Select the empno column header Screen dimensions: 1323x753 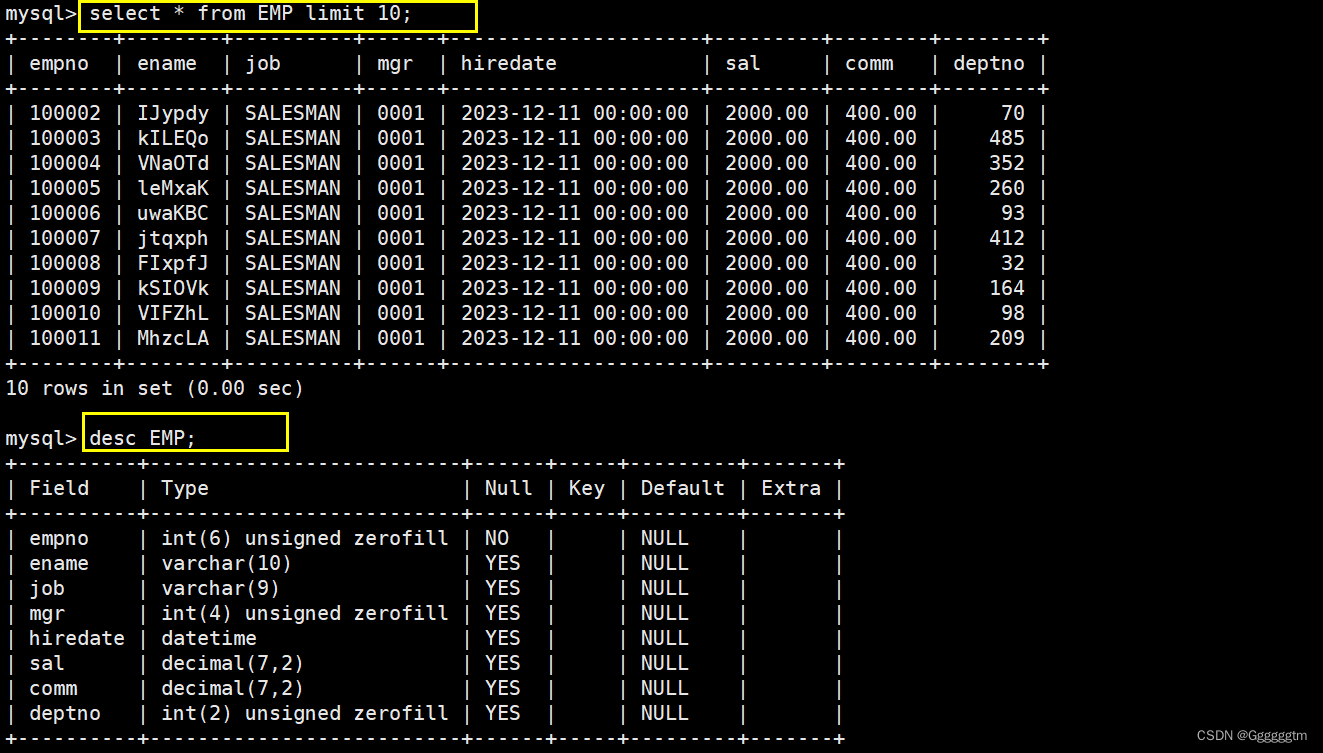pos(59,63)
